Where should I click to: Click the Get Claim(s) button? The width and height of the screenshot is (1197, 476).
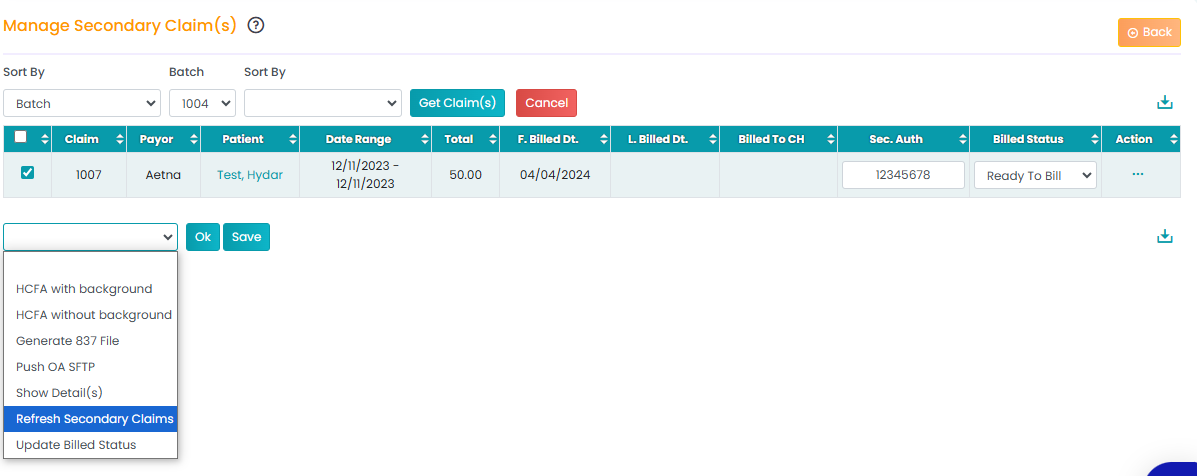tap(457, 103)
